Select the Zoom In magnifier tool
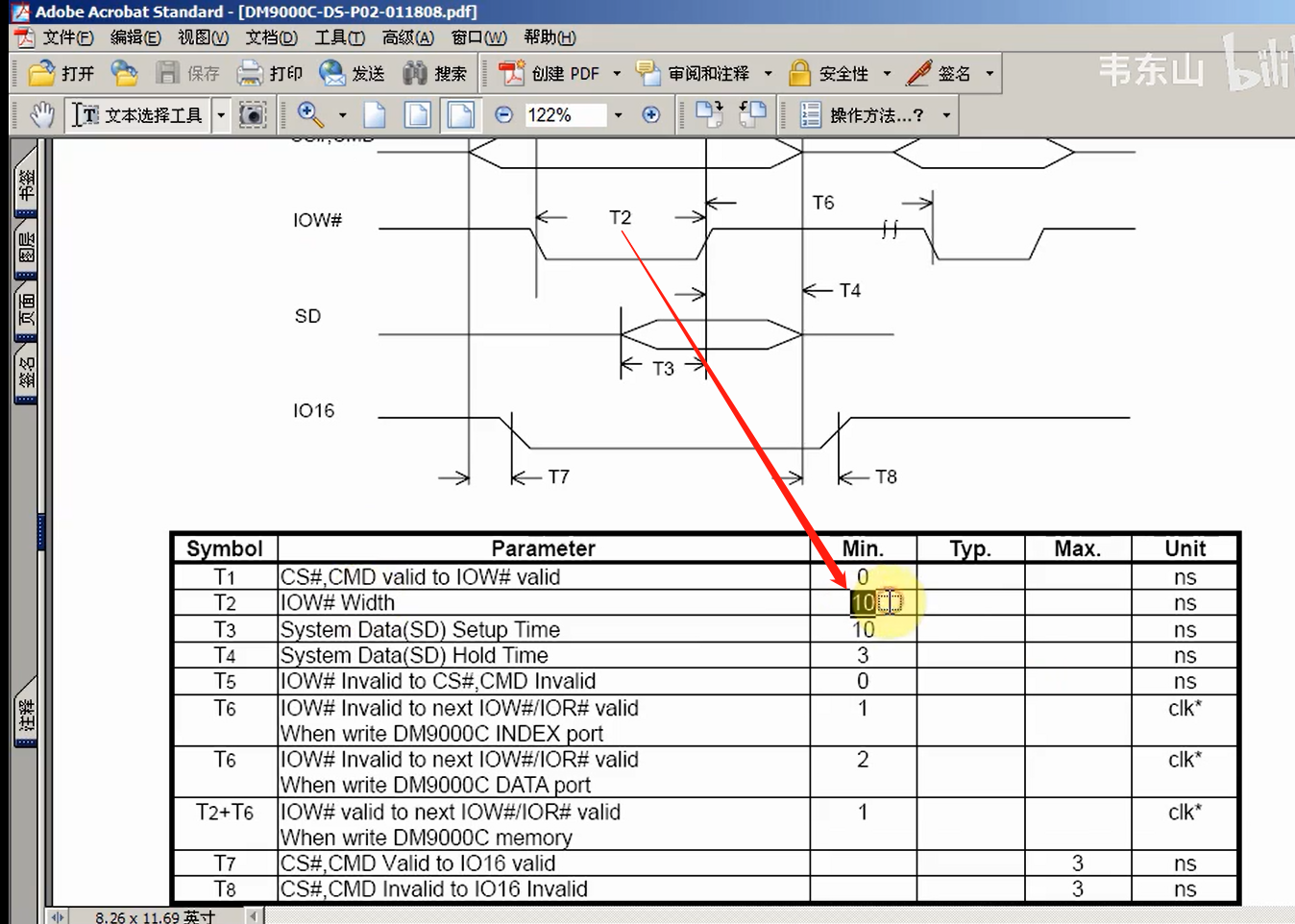The width and height of the screenshot is (1295, 924). click(x=310, y=115)
